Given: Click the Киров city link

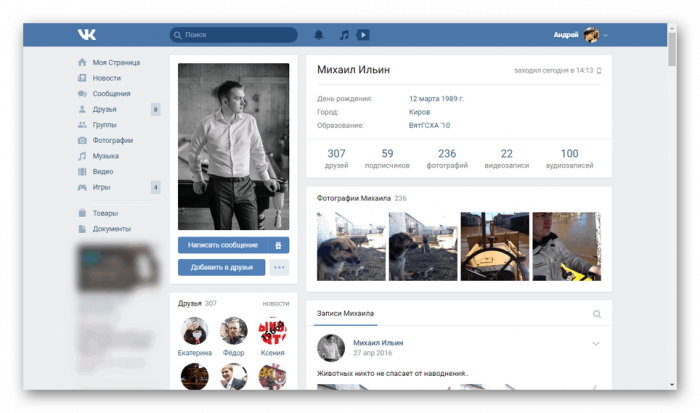Looking at the screenshot, I should 421,112.
